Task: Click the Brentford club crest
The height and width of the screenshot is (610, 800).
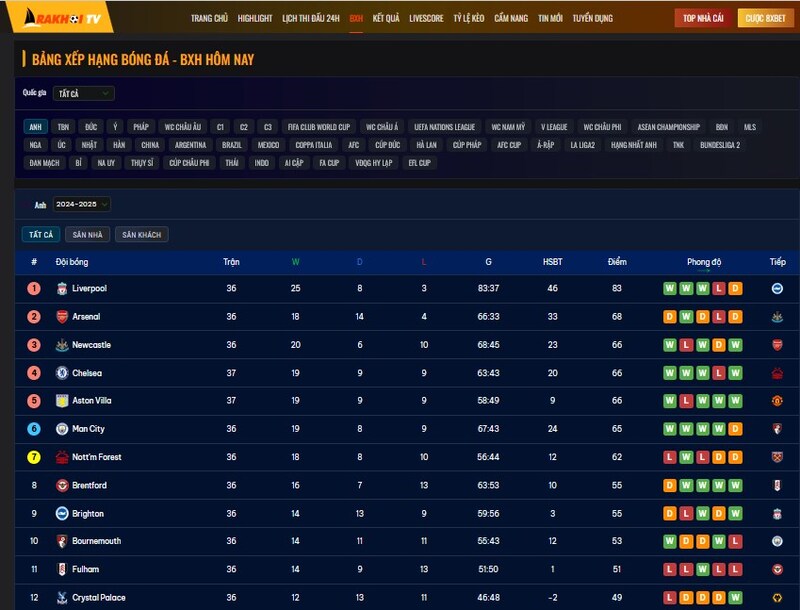Action: (62, 485)
